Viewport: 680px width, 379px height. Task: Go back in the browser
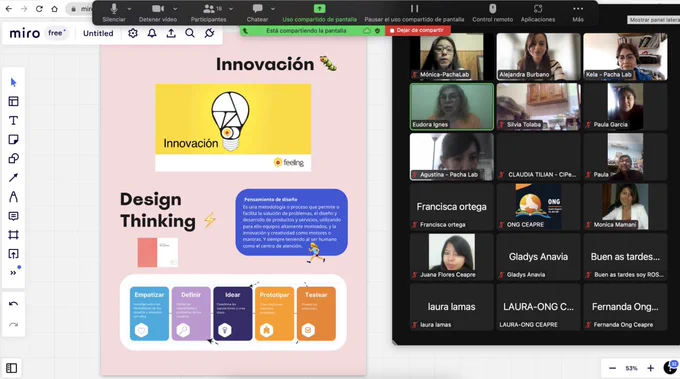(9, 9)
